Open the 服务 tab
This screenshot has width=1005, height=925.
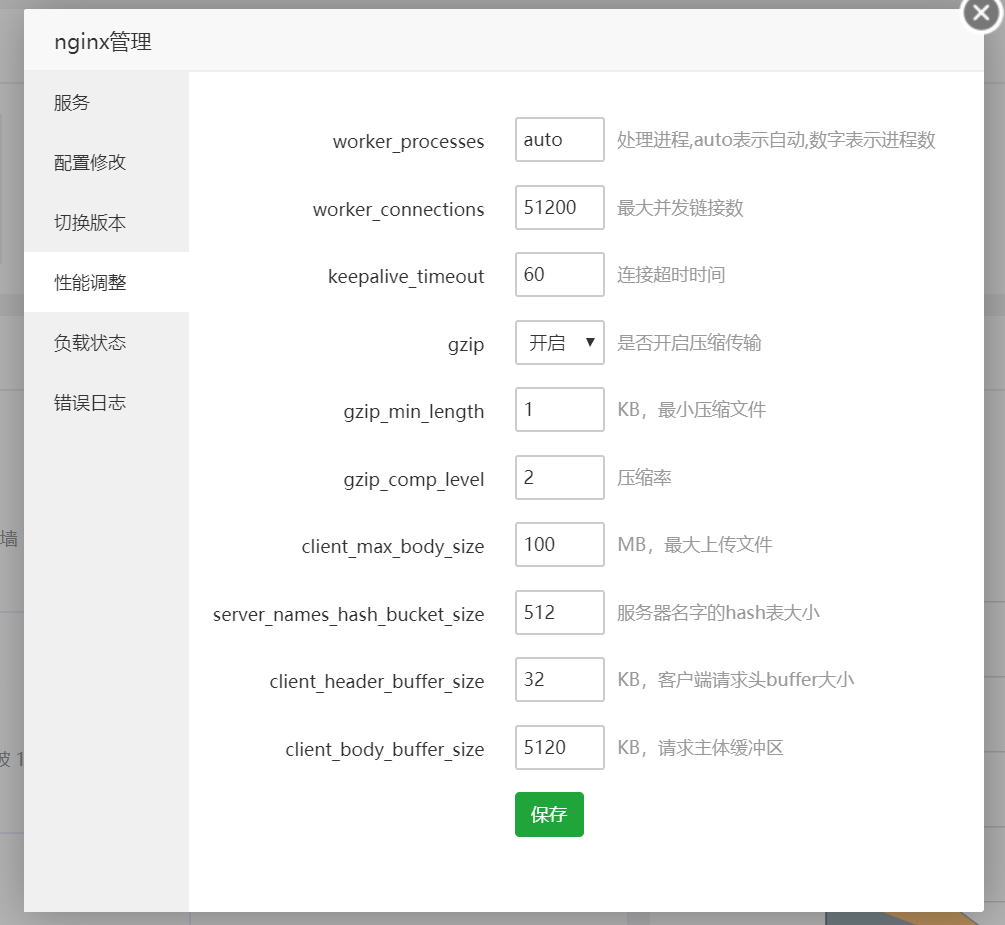coord(106,103)
